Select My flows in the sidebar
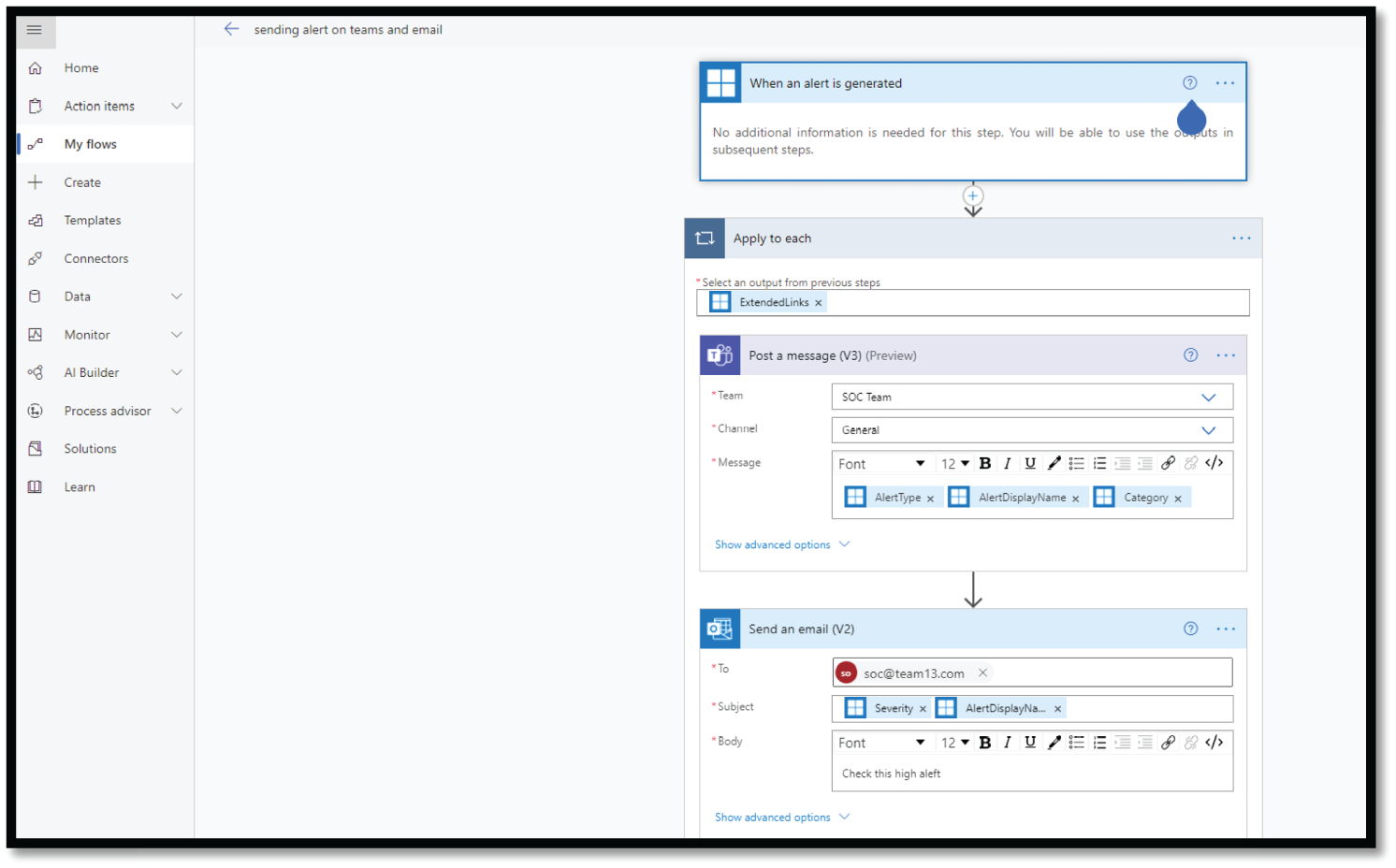Screen dimensions: 1396x868 click(90, 144)
